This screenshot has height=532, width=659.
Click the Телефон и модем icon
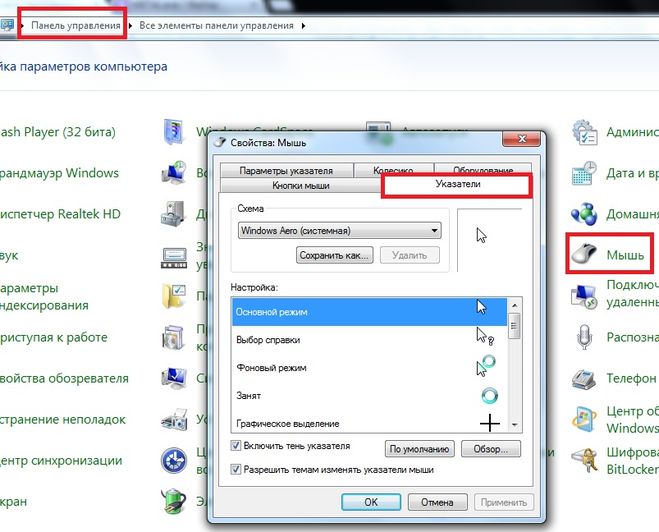[584, 379]
